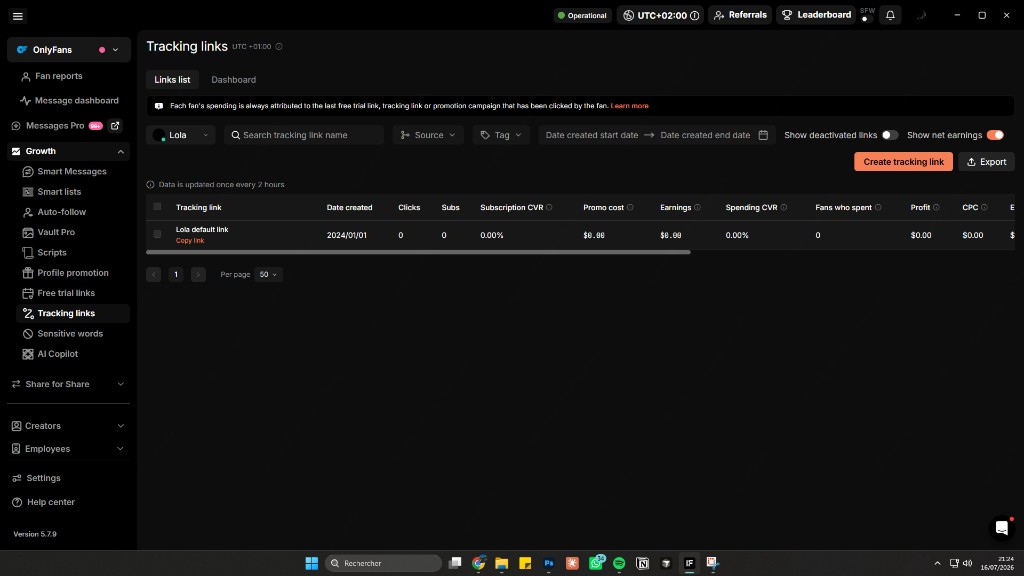Viewport: 1024px width, 576px height.
Task: Check the select-all checkbox in table header
Action: pos(157,207)
